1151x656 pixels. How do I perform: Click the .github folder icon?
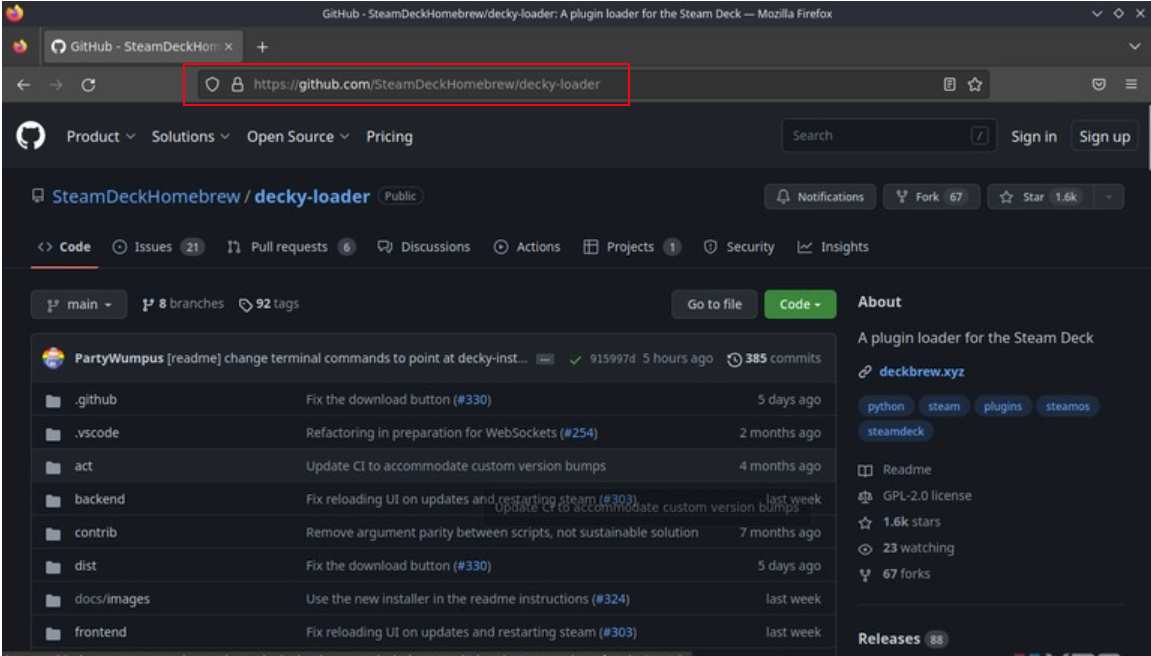click(53, 401)
